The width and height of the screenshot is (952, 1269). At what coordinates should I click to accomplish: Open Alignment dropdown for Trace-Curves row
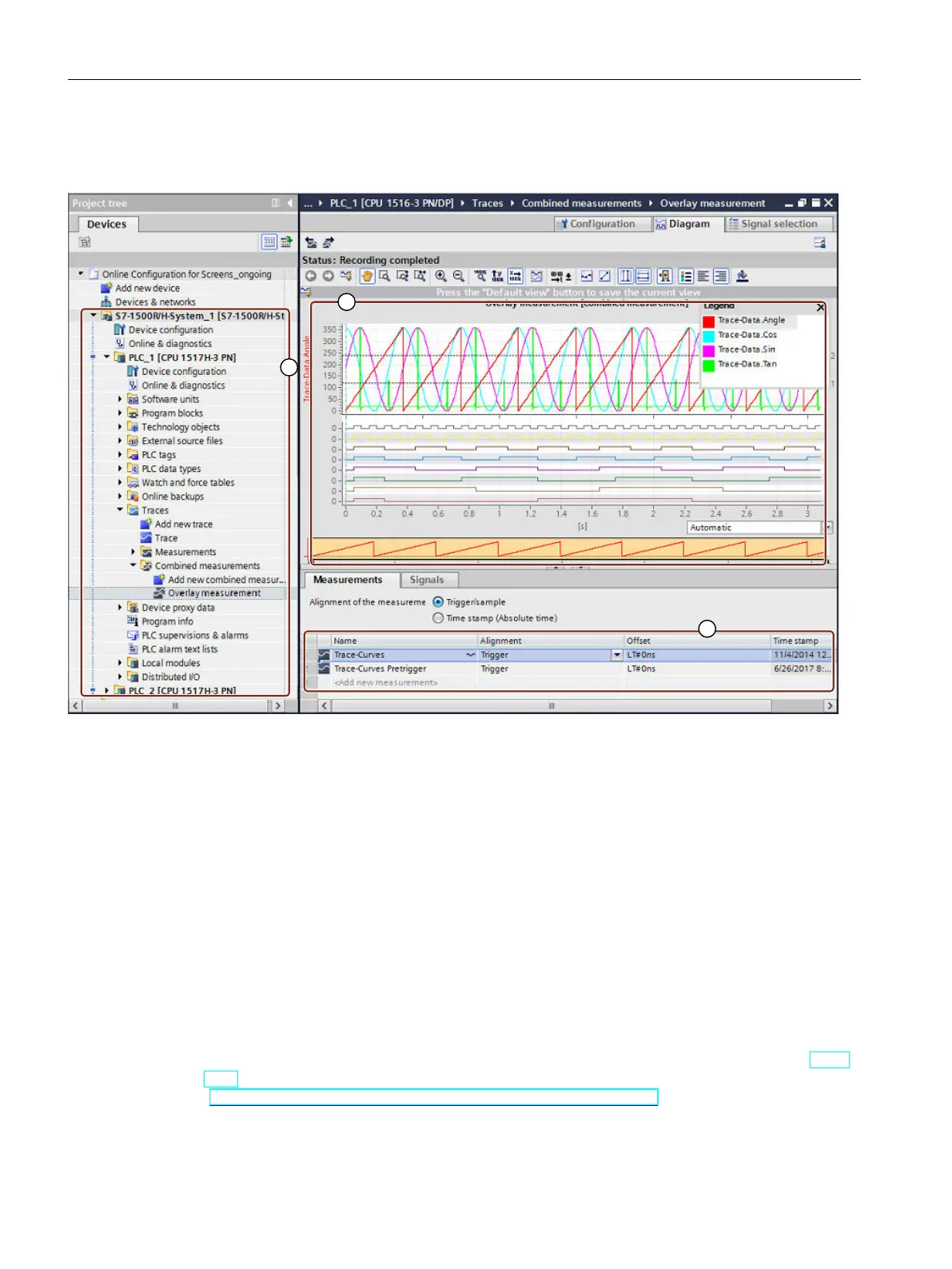[x=617, y=655]
